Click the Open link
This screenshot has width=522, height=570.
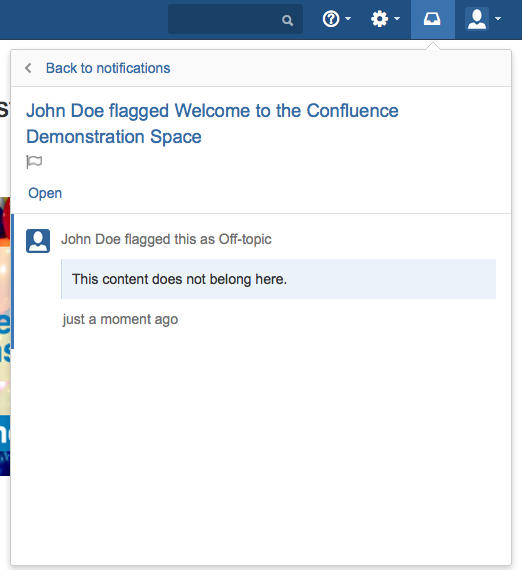click(45, 193)
